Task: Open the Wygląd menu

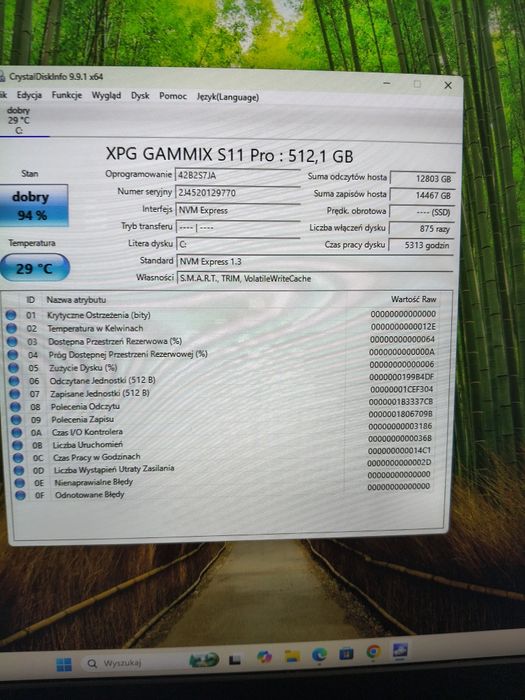Action: (106, 96)
